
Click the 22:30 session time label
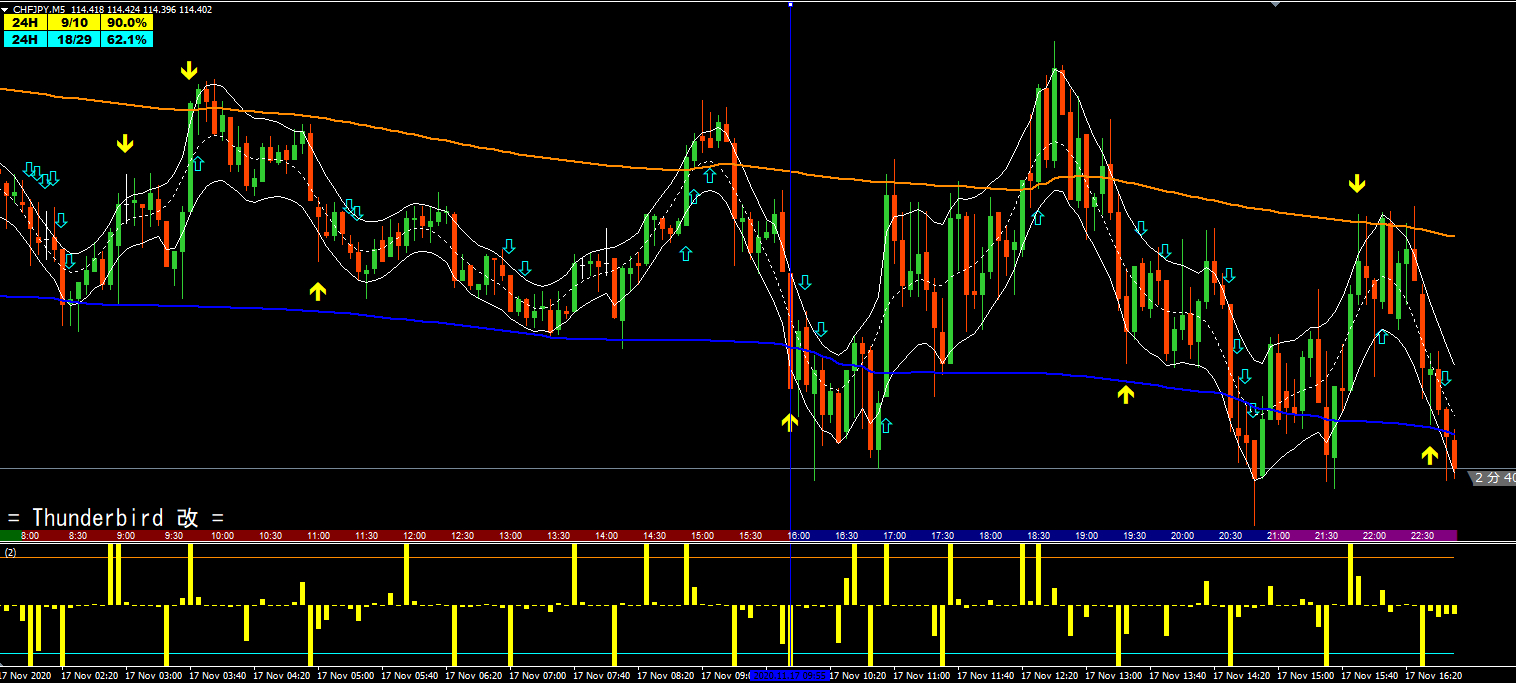[x=1422, y=536]
